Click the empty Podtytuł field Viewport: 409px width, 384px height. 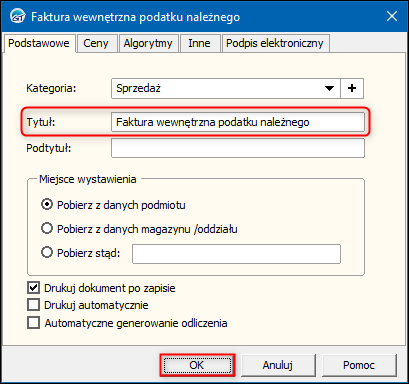[x=238, y=148]
